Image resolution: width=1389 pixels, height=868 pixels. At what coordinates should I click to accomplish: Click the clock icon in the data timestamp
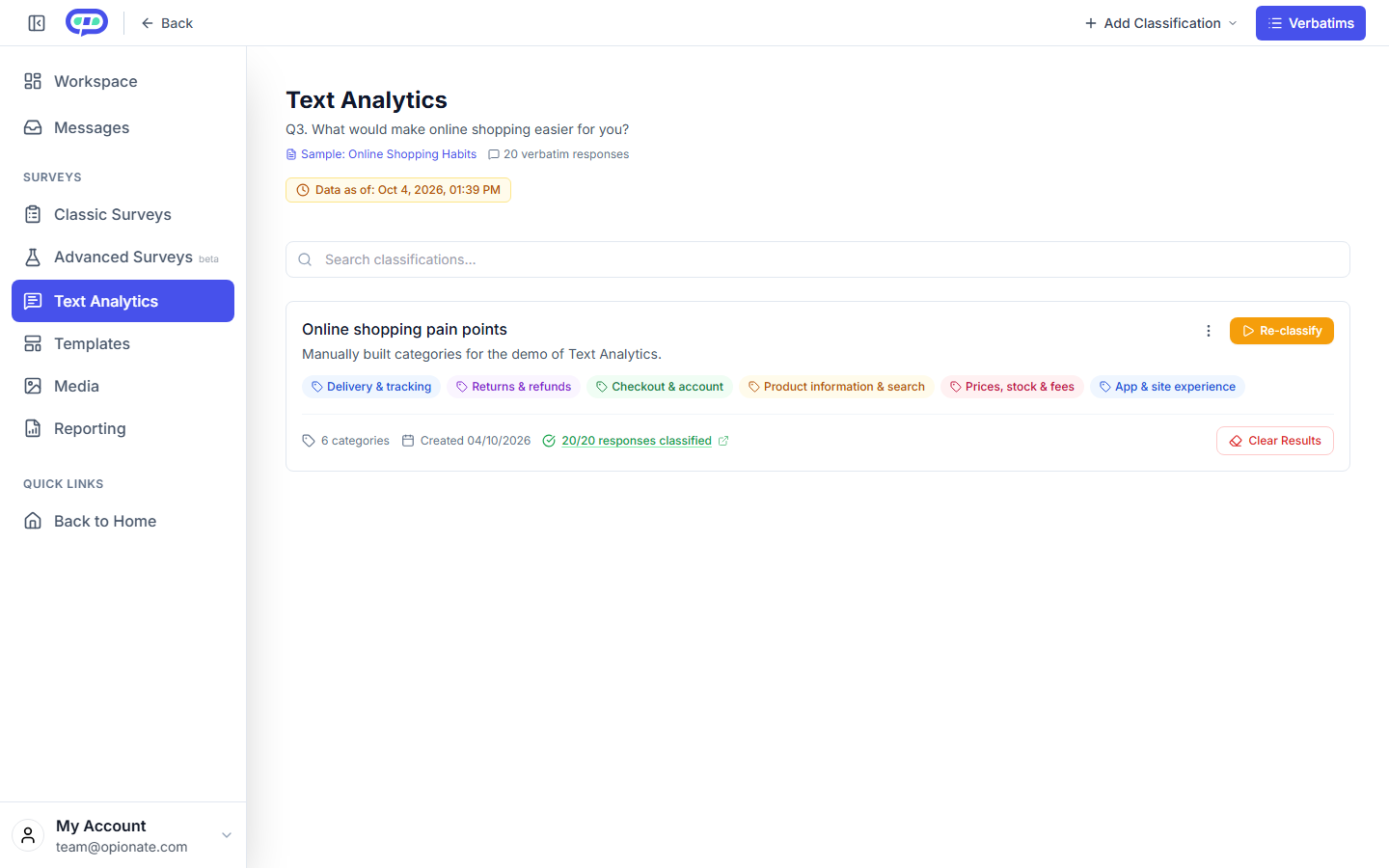click(303, 190)
